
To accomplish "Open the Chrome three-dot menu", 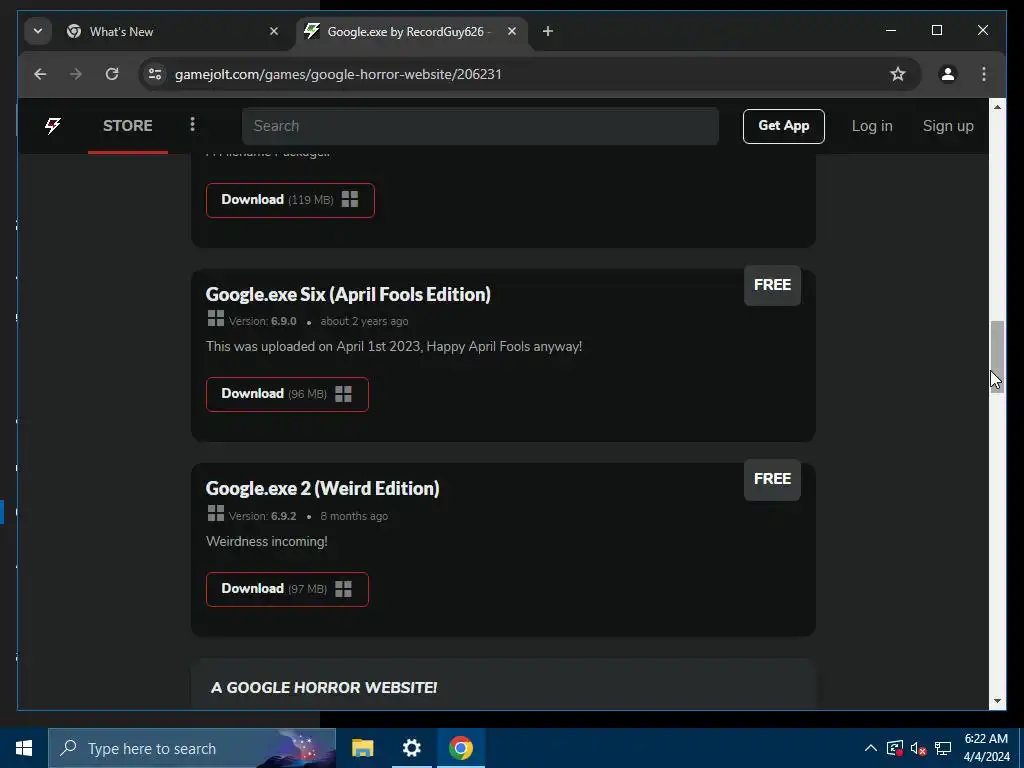I will (984, 74).
